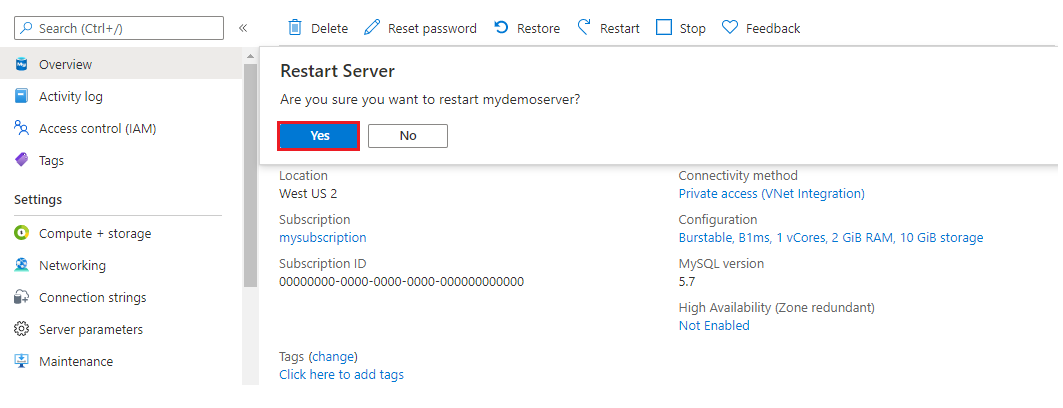Open Compute + storage settings icon
This screenshot has width=1063, height=408.
point(21,233)
